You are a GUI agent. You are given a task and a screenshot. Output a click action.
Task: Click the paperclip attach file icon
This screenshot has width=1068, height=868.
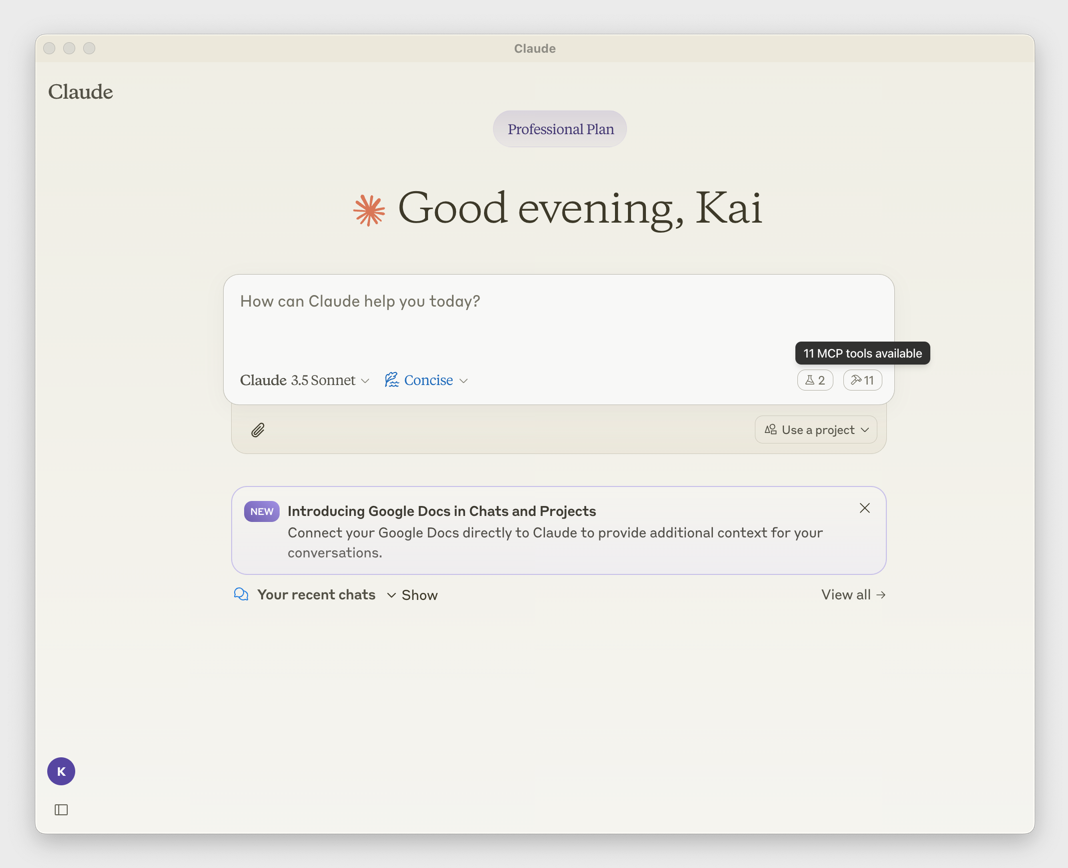pos(257,430)
